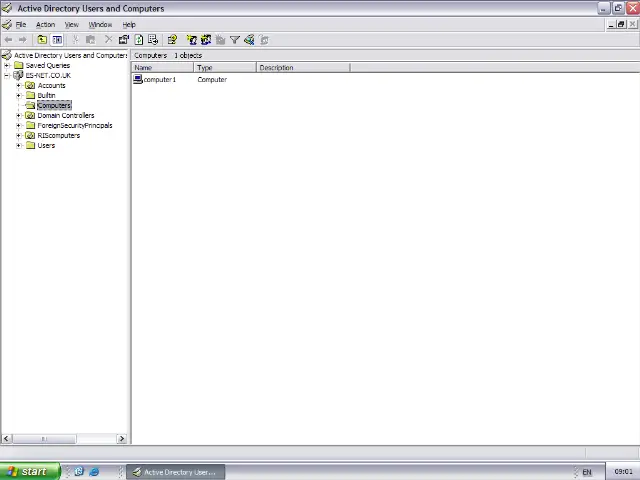Open the Help menu

(x=129, y=24)
